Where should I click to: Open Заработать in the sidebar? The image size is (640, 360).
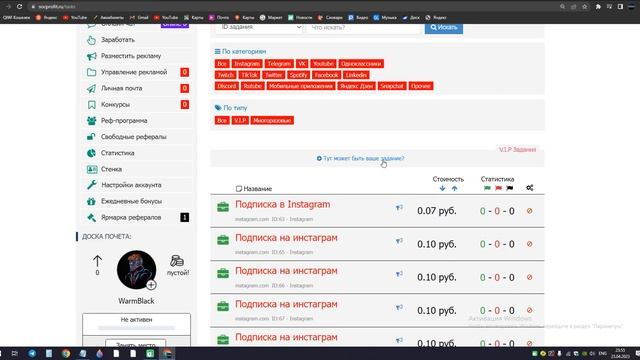coord(118,40)
